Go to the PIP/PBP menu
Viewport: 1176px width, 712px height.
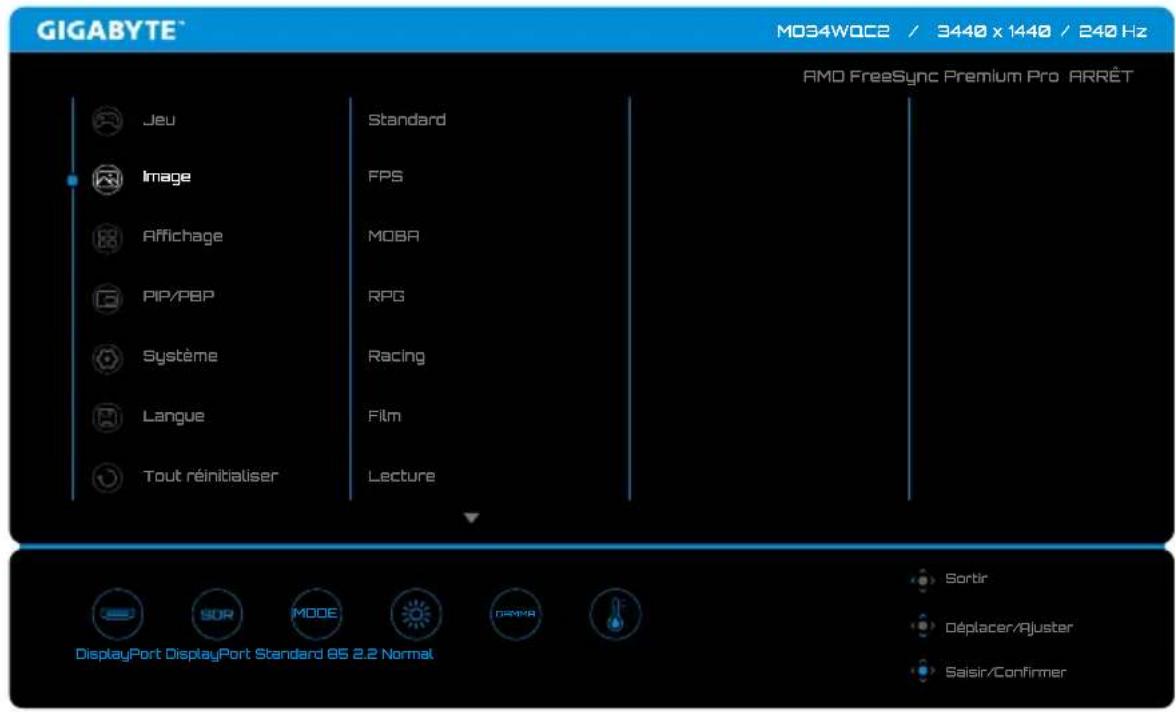coord(178,296)
